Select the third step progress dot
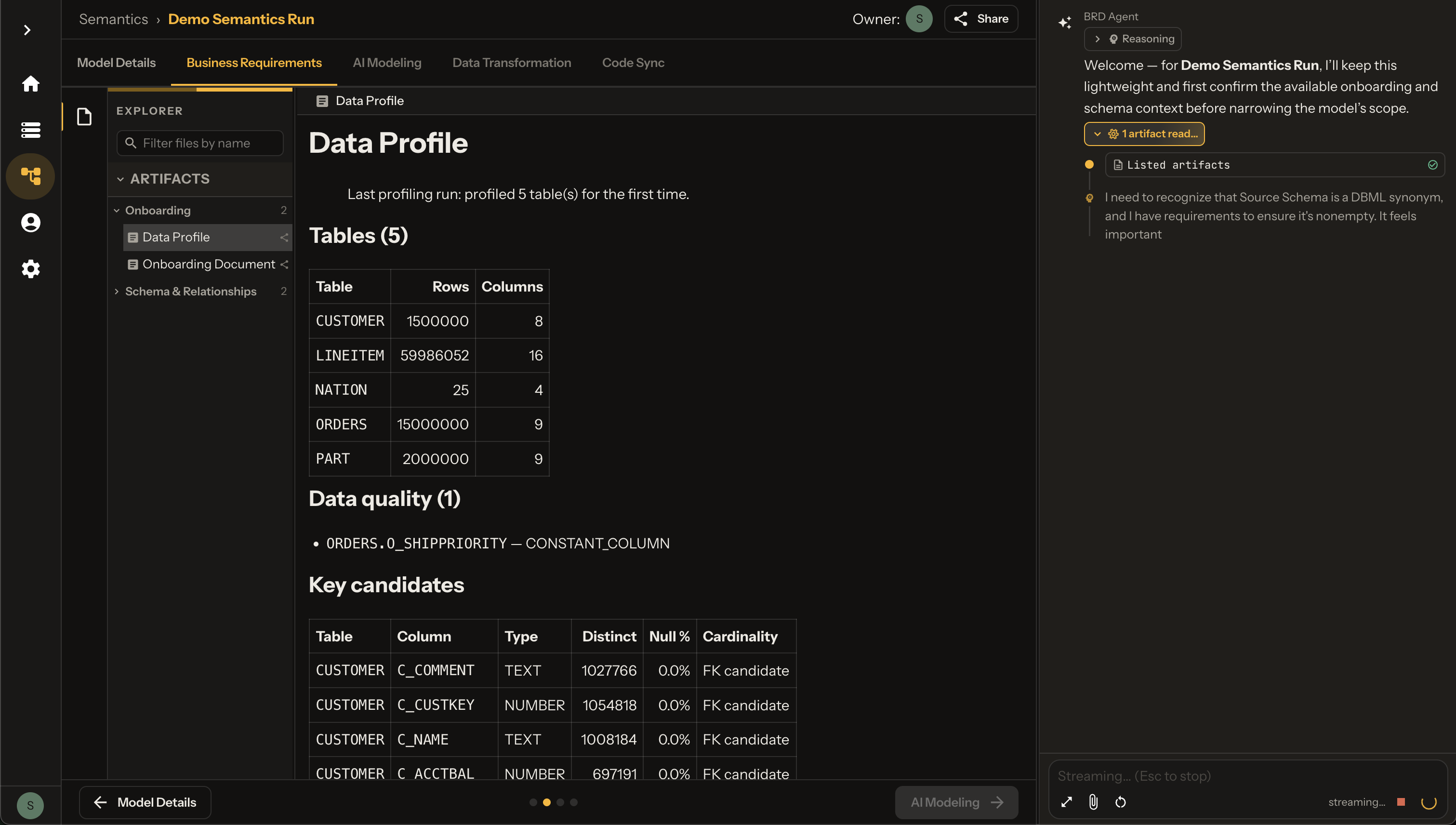 tap(560, 802)
